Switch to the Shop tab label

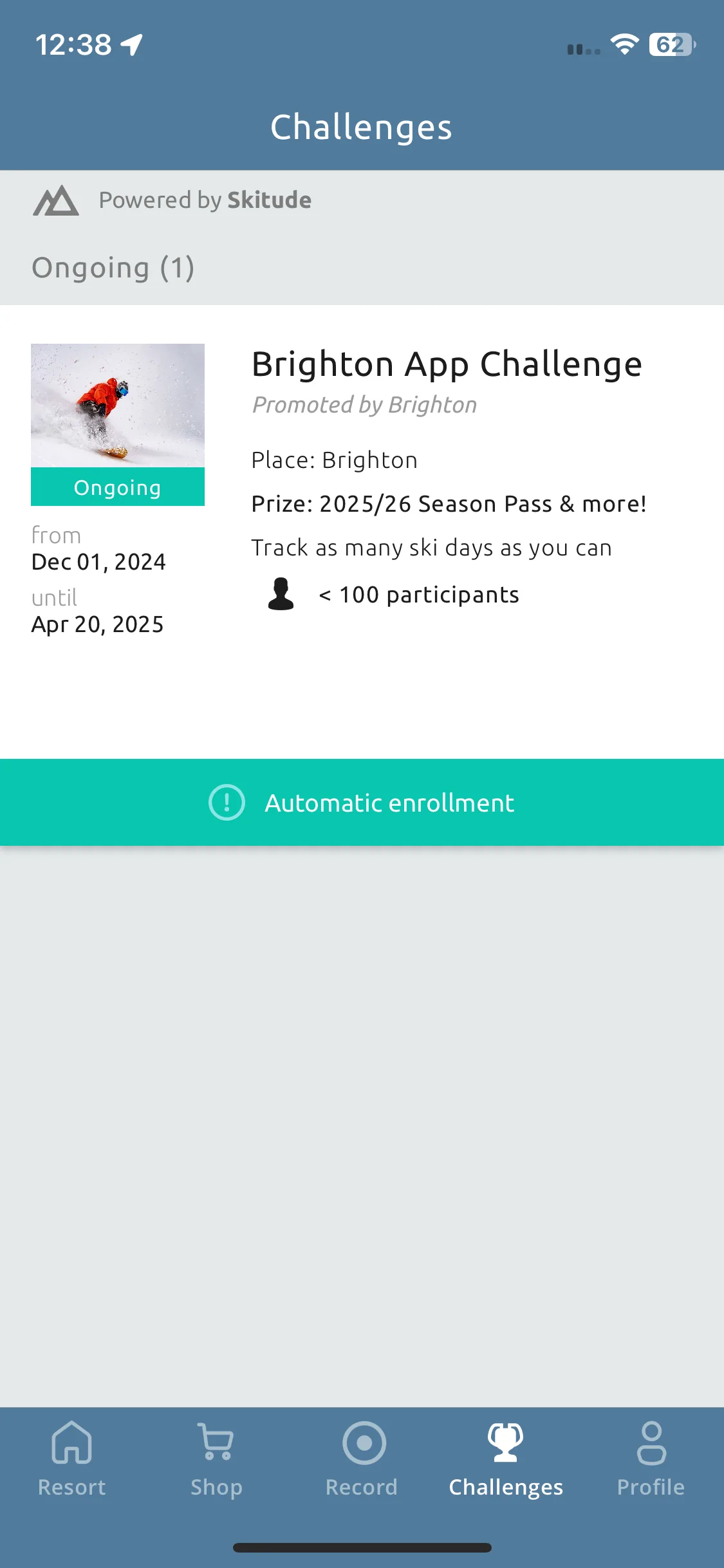point(216,1488)
